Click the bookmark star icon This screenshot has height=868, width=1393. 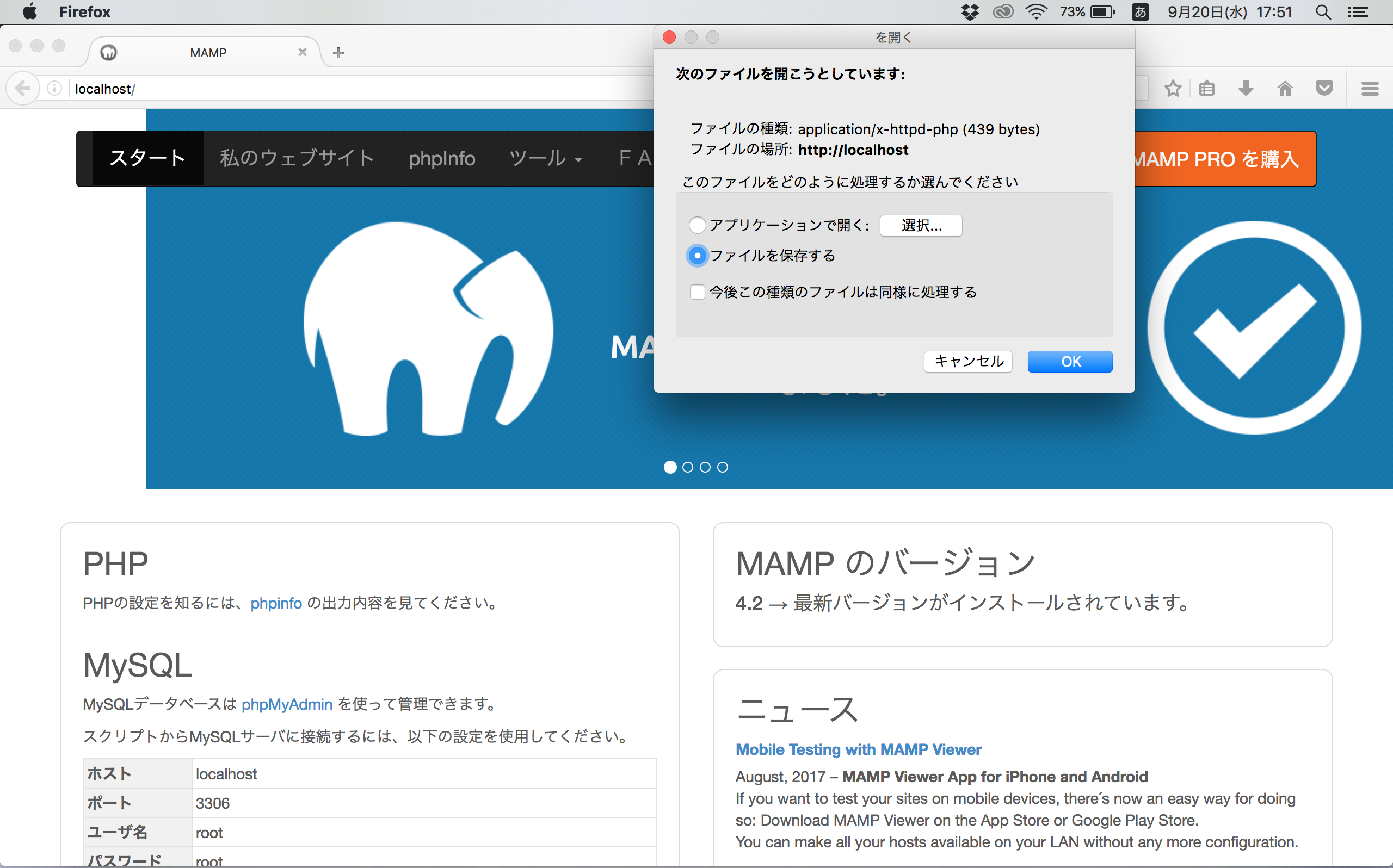pyautogui.click(x=1173, y=89)
